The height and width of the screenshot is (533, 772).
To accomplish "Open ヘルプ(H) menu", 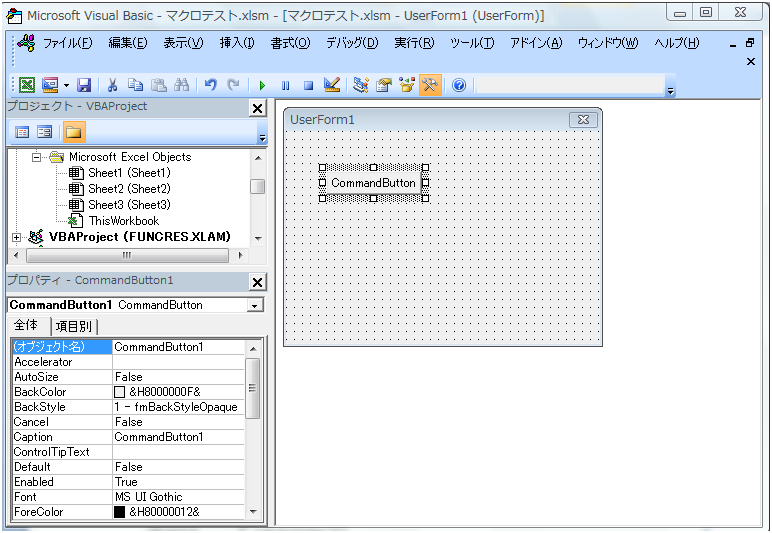I will (x=676, y=43).
